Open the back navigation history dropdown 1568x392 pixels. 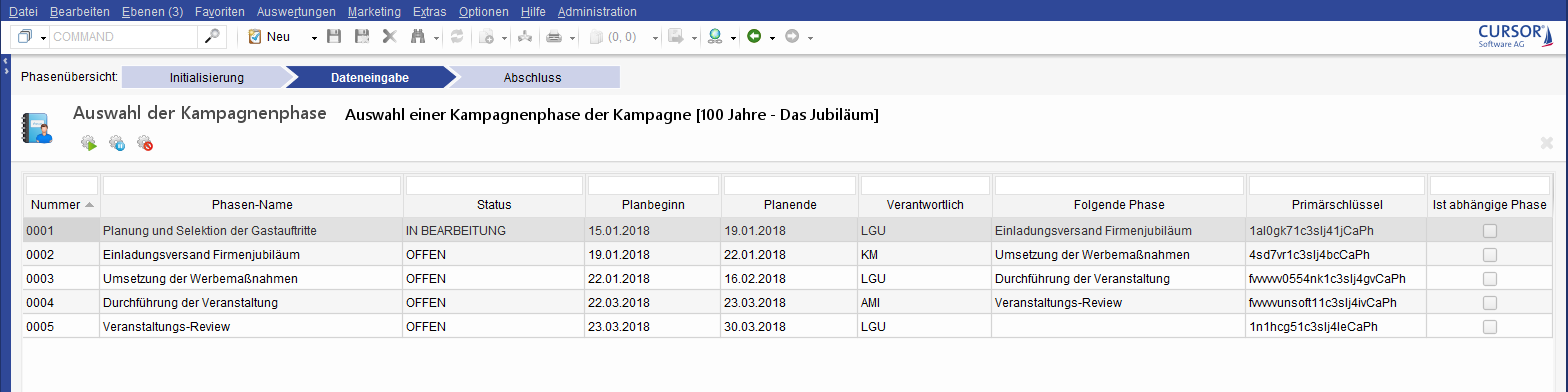pos(773,38)
